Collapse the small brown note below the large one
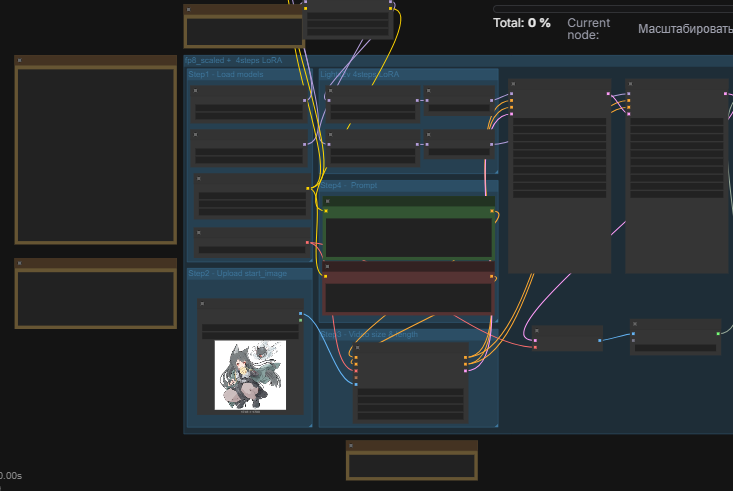 pos(20,264)
